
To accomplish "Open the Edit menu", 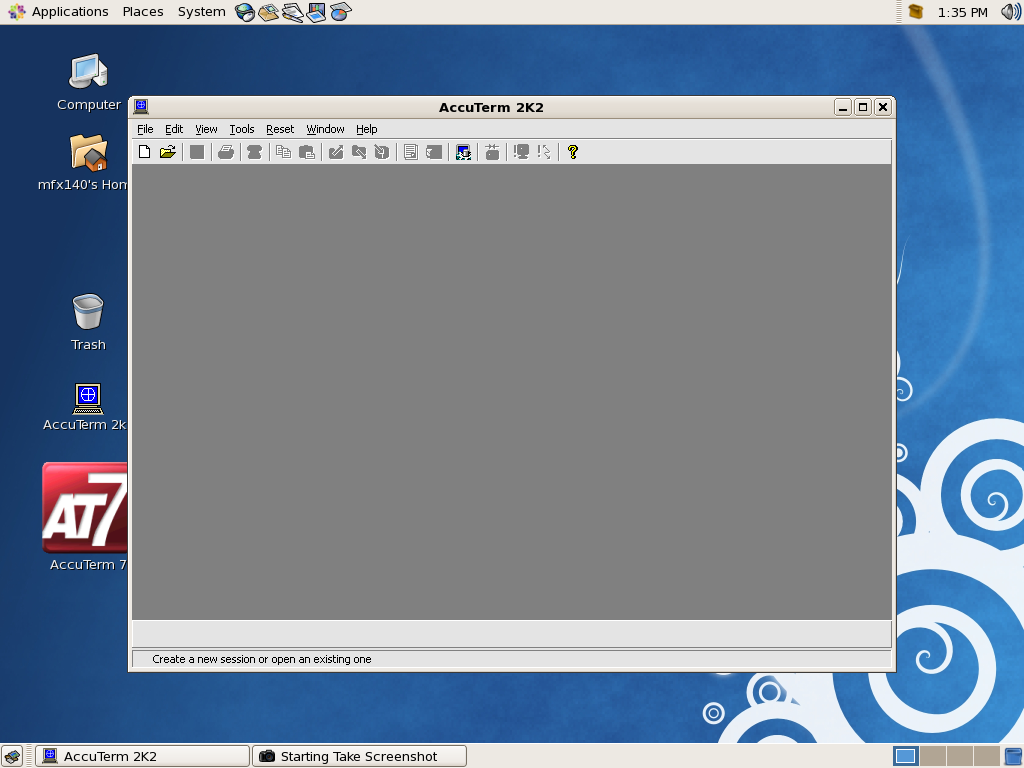I will click(174, 129).
